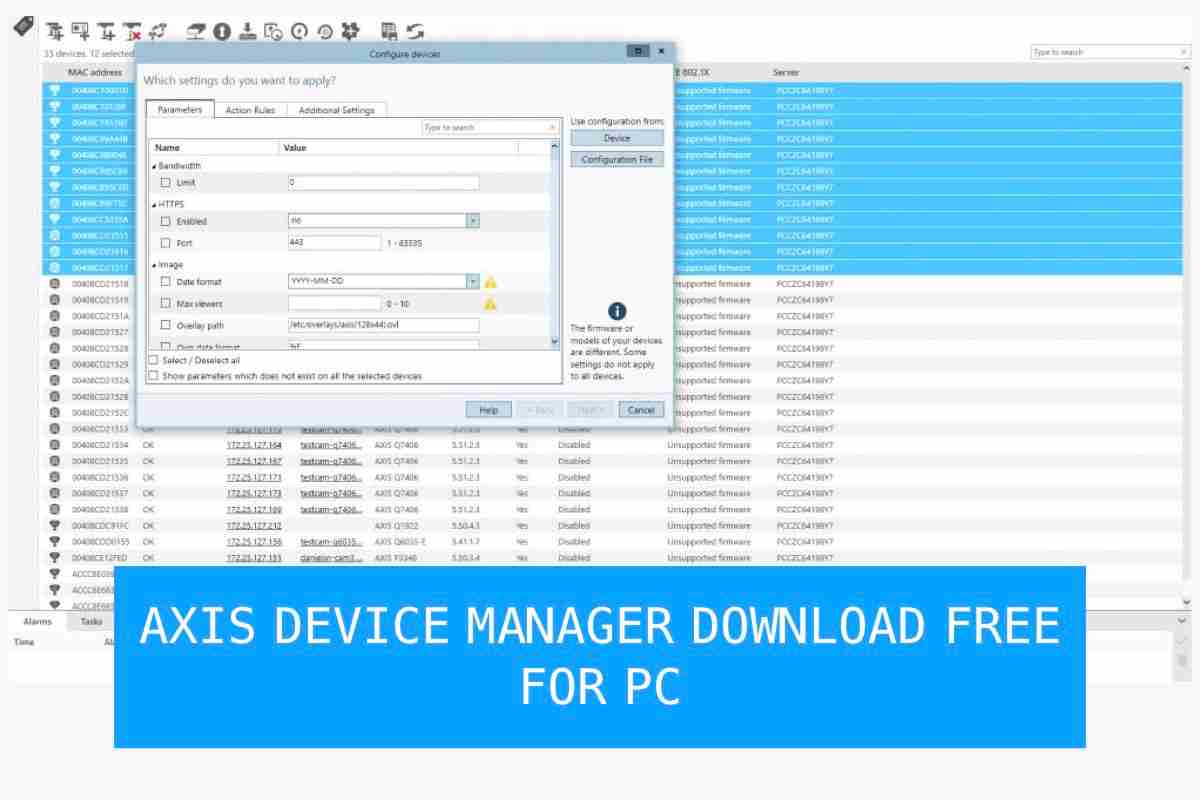The height and width of the screenshot is (800, 1200).
Task: Toggle showing parameters missing on selected devices
Action: click(x=152, y=375)
